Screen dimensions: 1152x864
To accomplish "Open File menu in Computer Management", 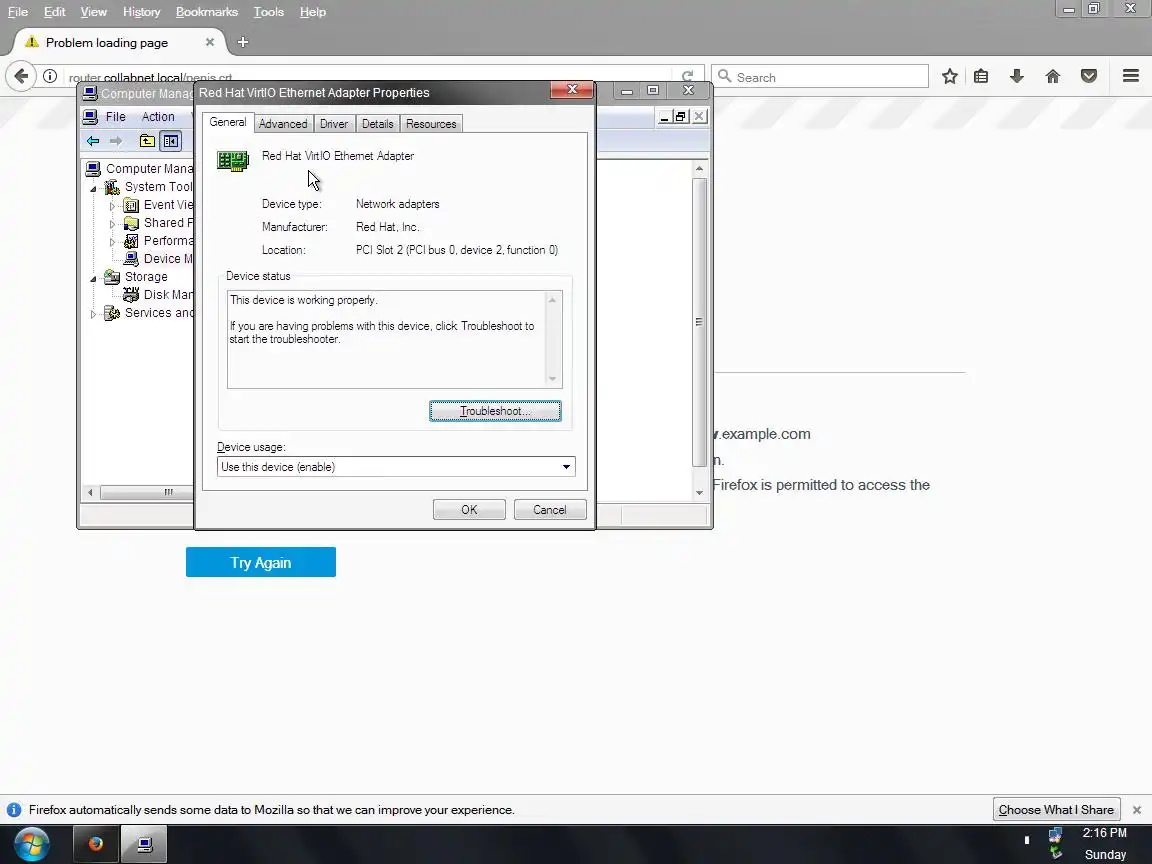I will (115, 117).
